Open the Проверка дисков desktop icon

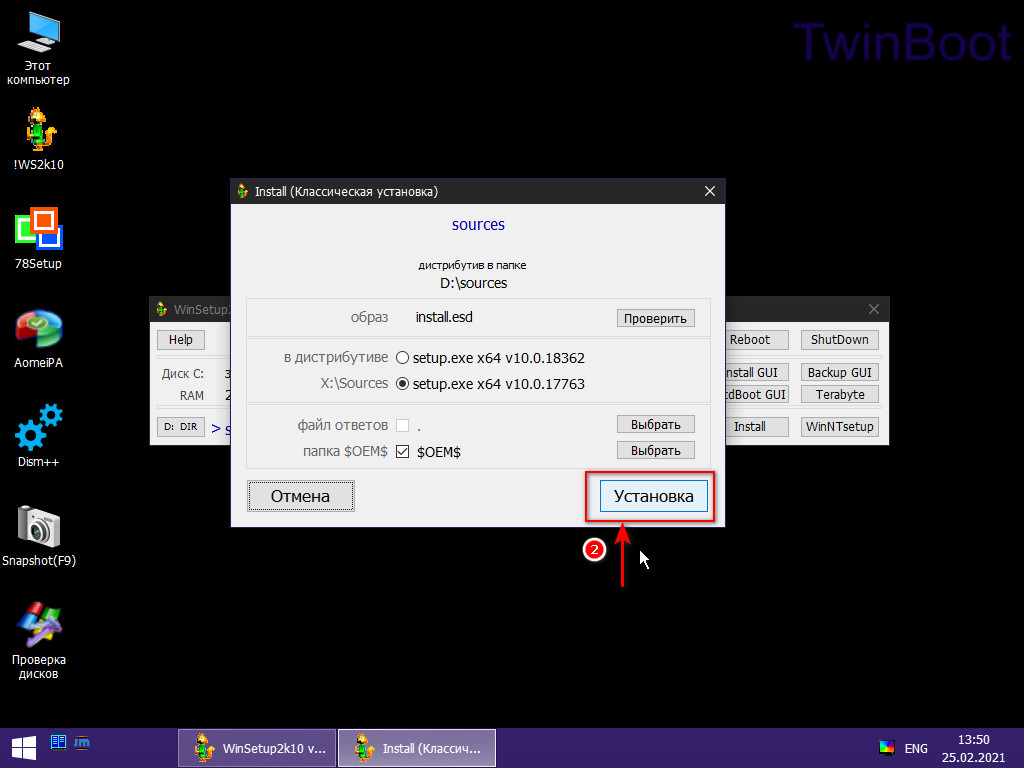[x=38, y=625]
